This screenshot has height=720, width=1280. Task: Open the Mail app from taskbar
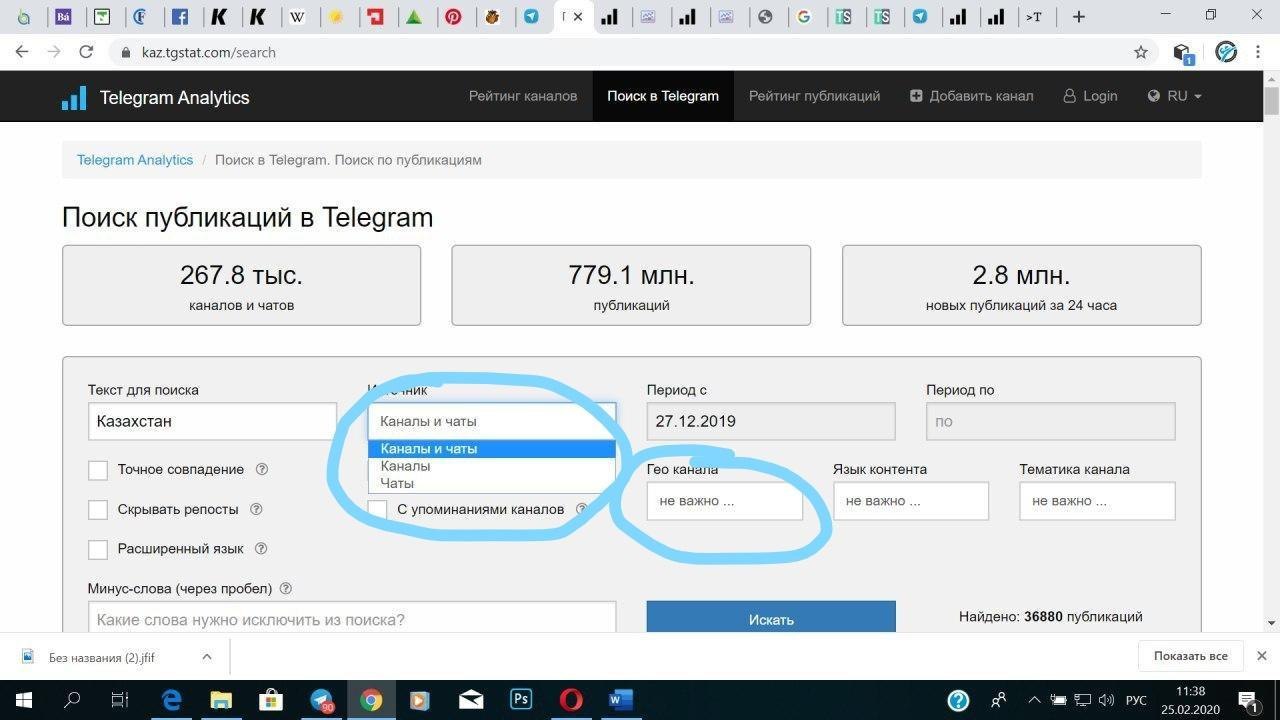(471, 700)
